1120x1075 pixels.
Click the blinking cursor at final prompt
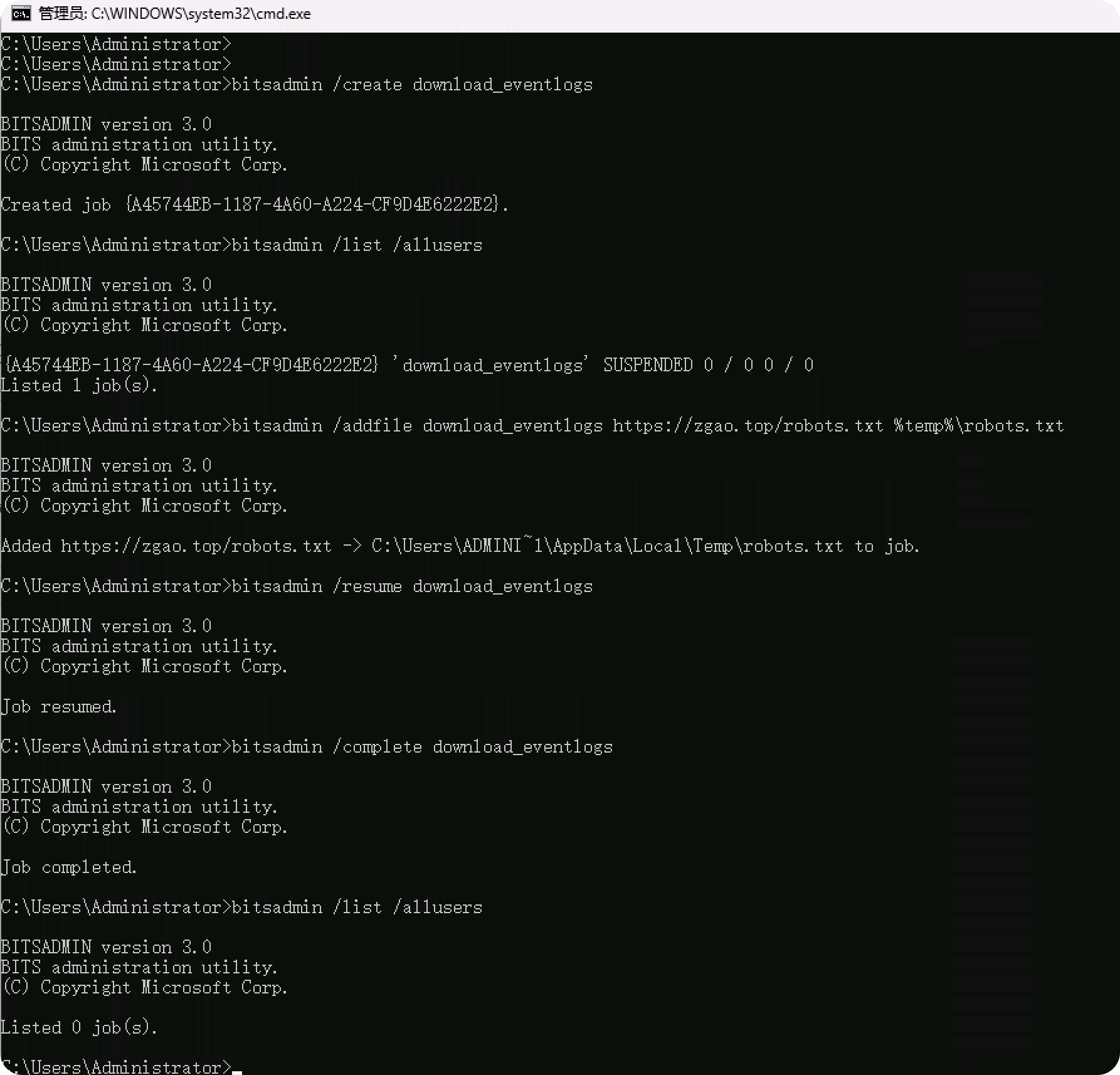237,1071
